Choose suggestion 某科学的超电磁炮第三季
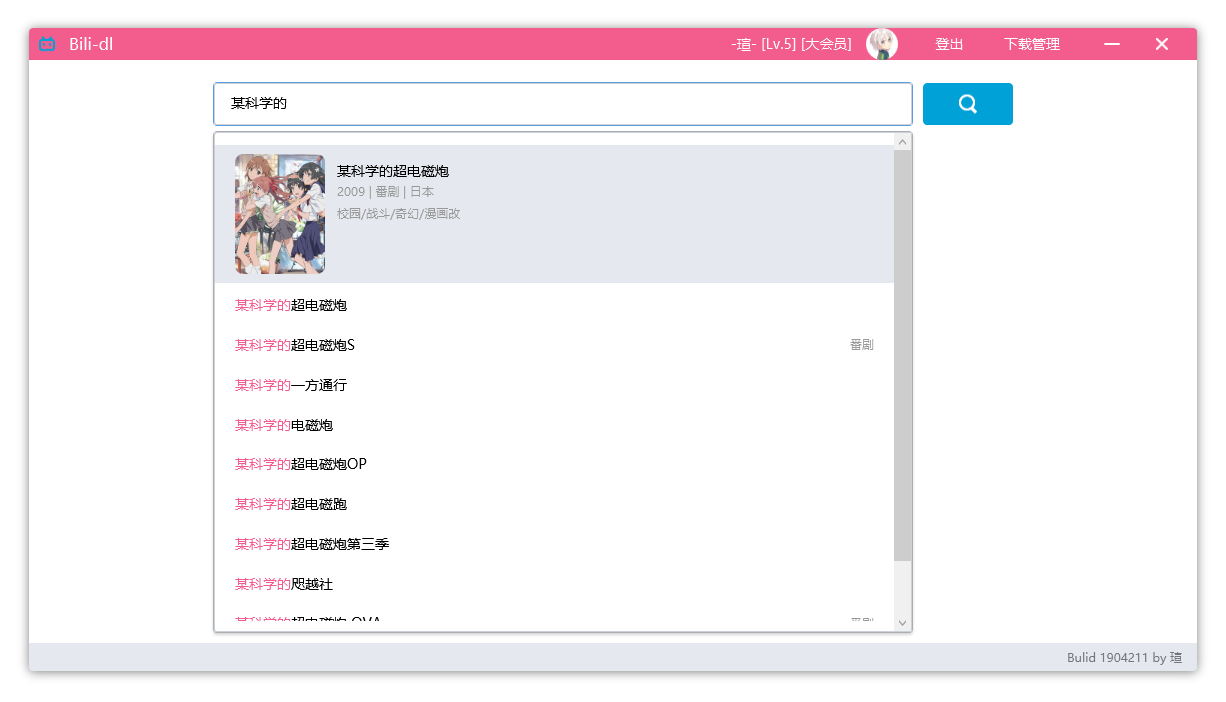Image resolution: width=1226 pixels, height=702 pixels. pos(554,544)
